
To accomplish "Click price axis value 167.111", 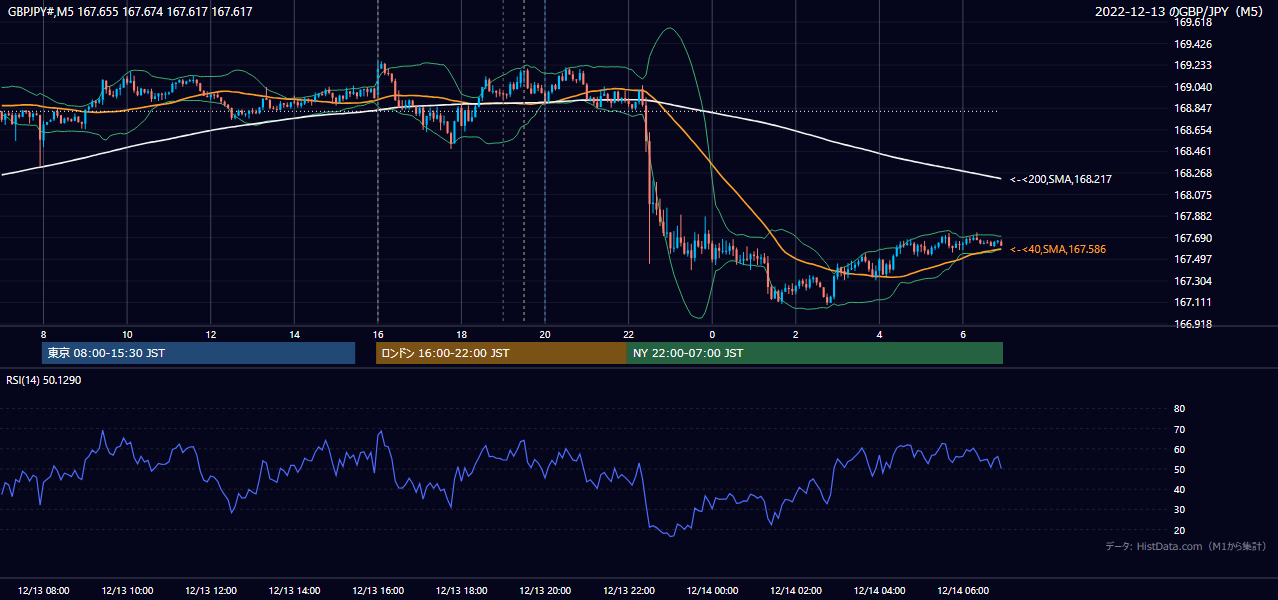I will click(1192, 302).
